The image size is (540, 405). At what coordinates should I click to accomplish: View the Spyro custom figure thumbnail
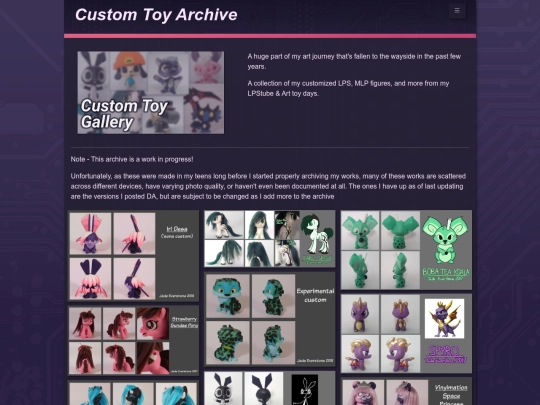[x=406, y=333]
